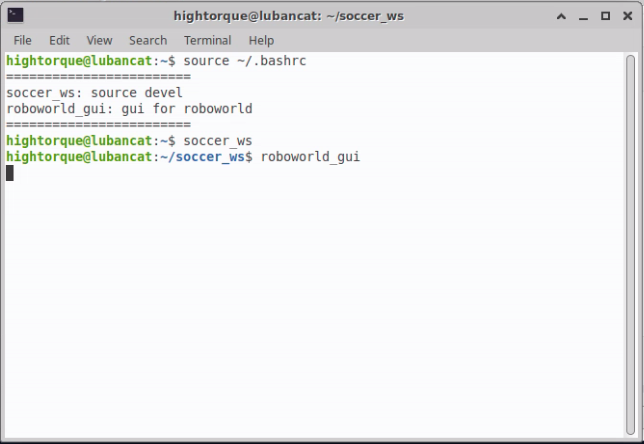Open the Edit menu
Screen dimensions: 644x444
coord(59,40)
